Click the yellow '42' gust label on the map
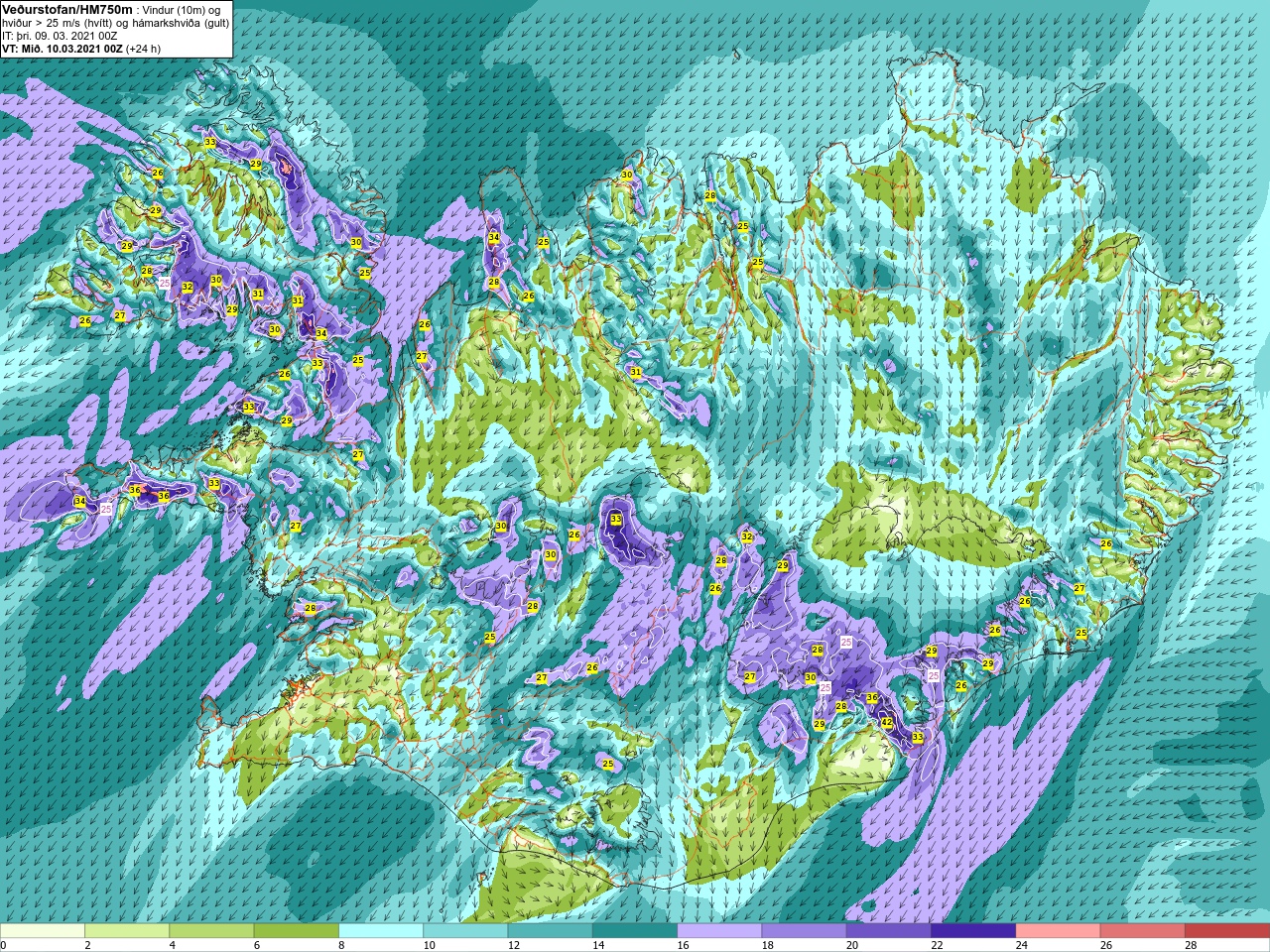Screen dimensions: 1270x952 tap(887, 723)
